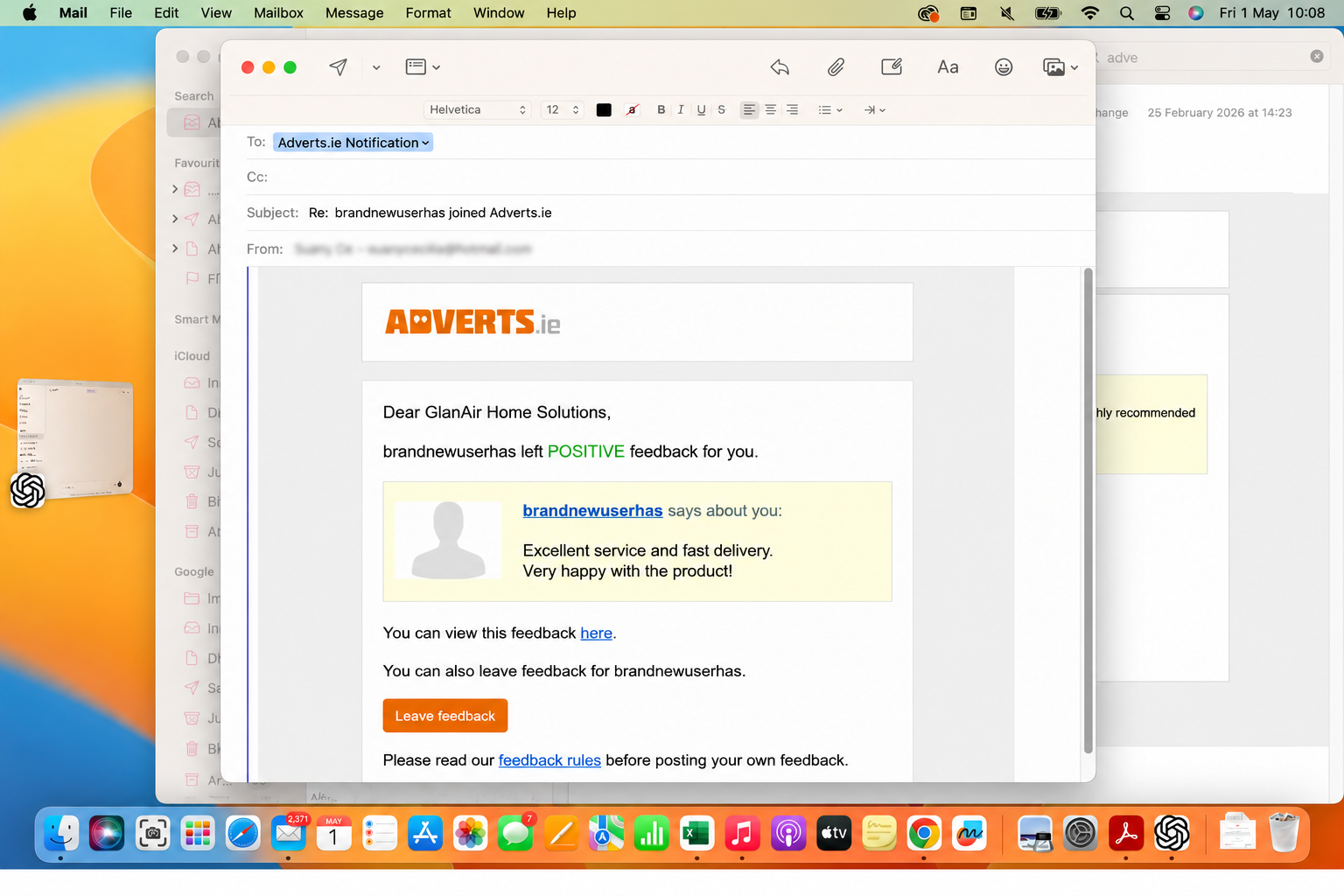Open the Wi-Fi status menu
The image size is (1344, 896).
point(1090,13)
